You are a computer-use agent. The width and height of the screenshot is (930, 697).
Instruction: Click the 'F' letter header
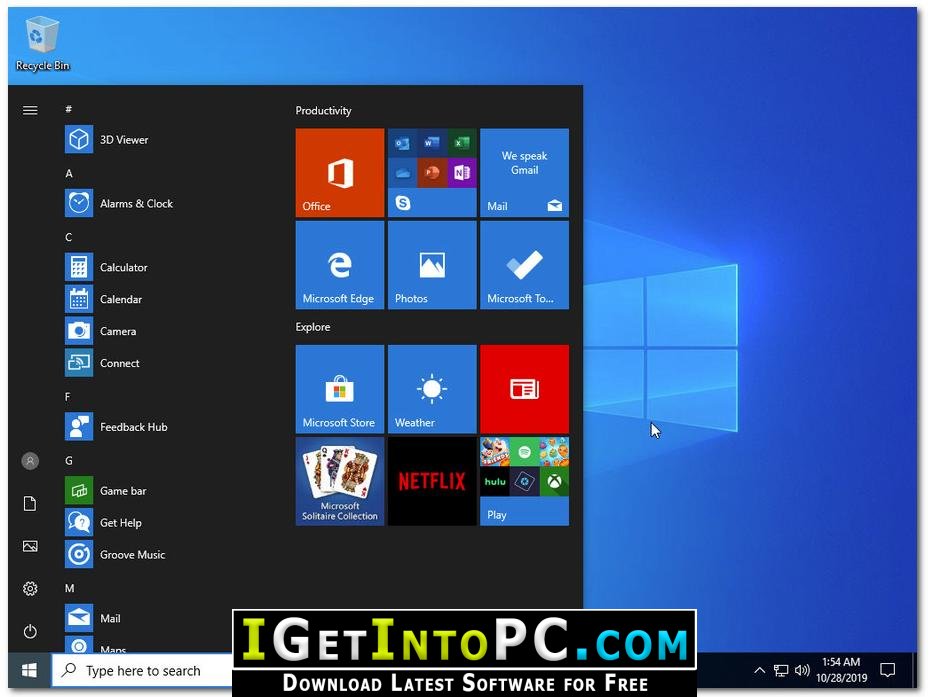68,396
